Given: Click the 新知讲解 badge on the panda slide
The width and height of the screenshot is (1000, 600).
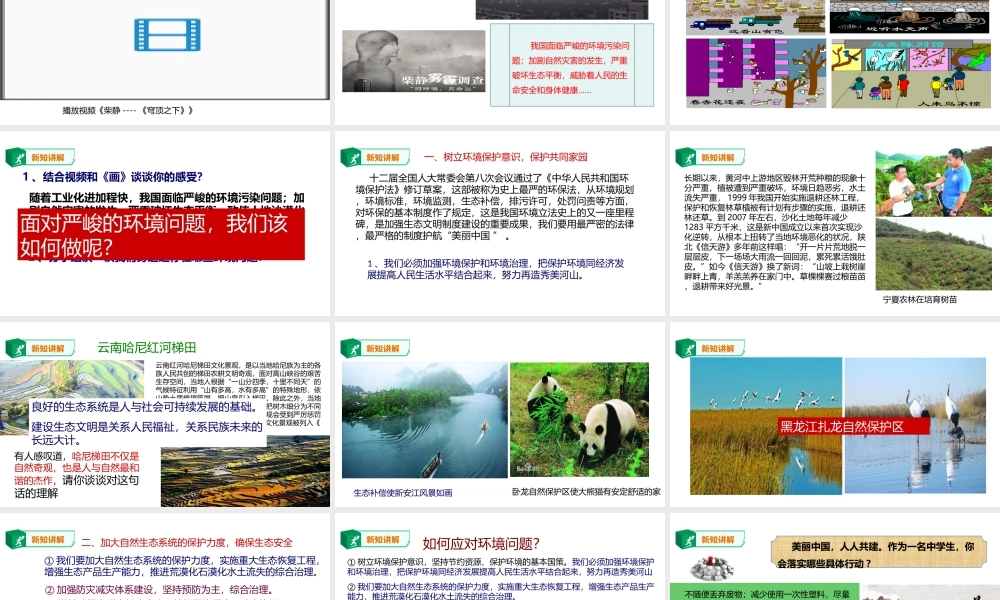Looking at the screenshot, I should [x=375, y=349].
